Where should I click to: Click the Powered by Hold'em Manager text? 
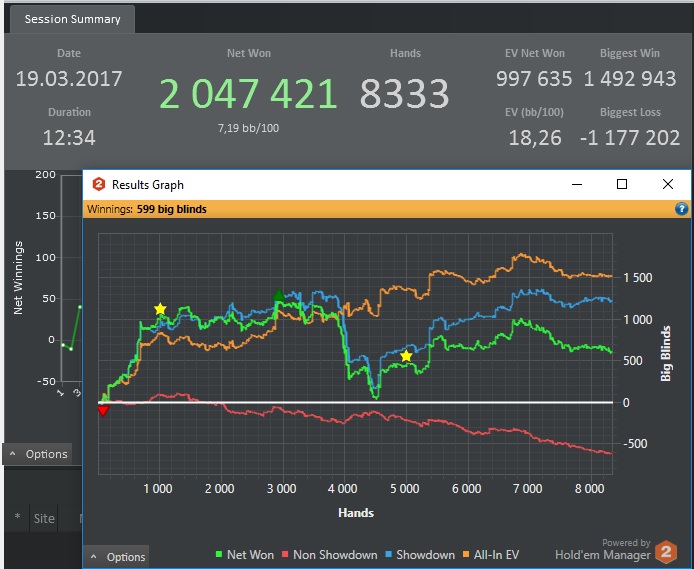tap(603, 549)
